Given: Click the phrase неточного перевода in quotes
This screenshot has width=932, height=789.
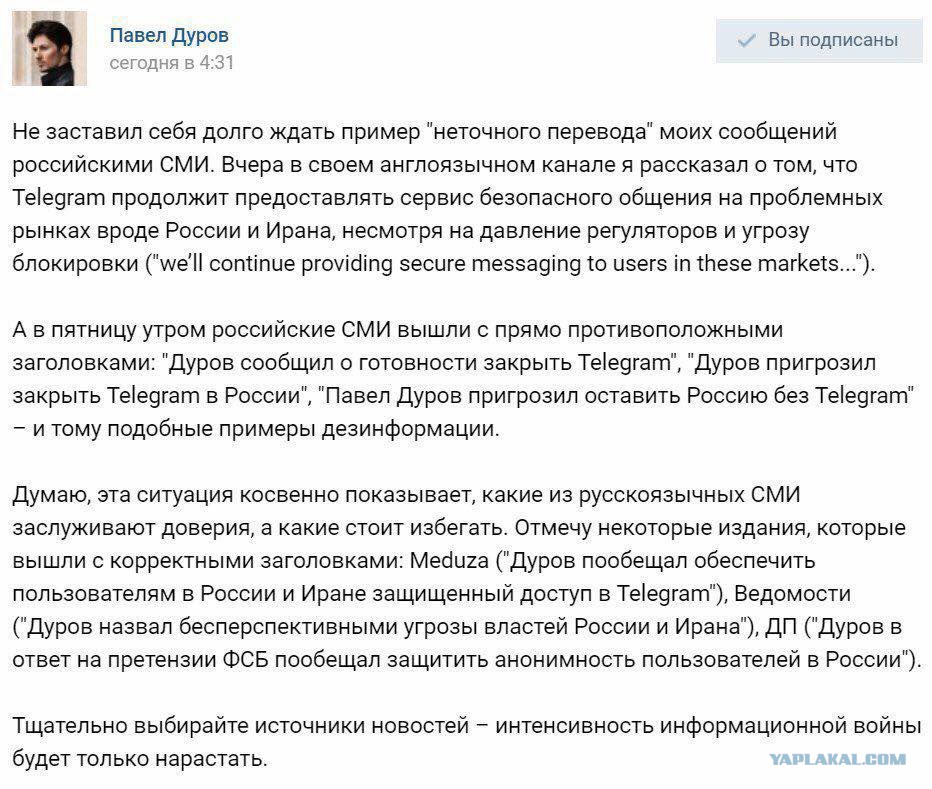Looking at the screenshot, I should pyautogui.click(x=540, y=131).
